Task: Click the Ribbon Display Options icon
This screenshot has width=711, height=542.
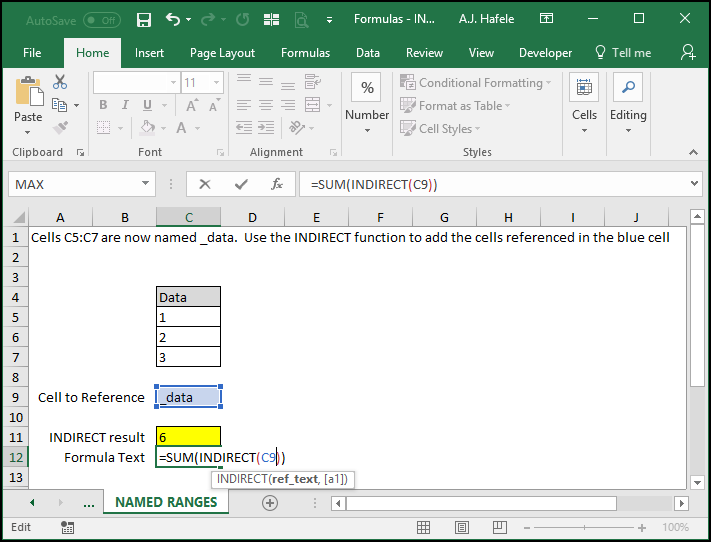Action: pyautogui.click(x=546, y=18)
